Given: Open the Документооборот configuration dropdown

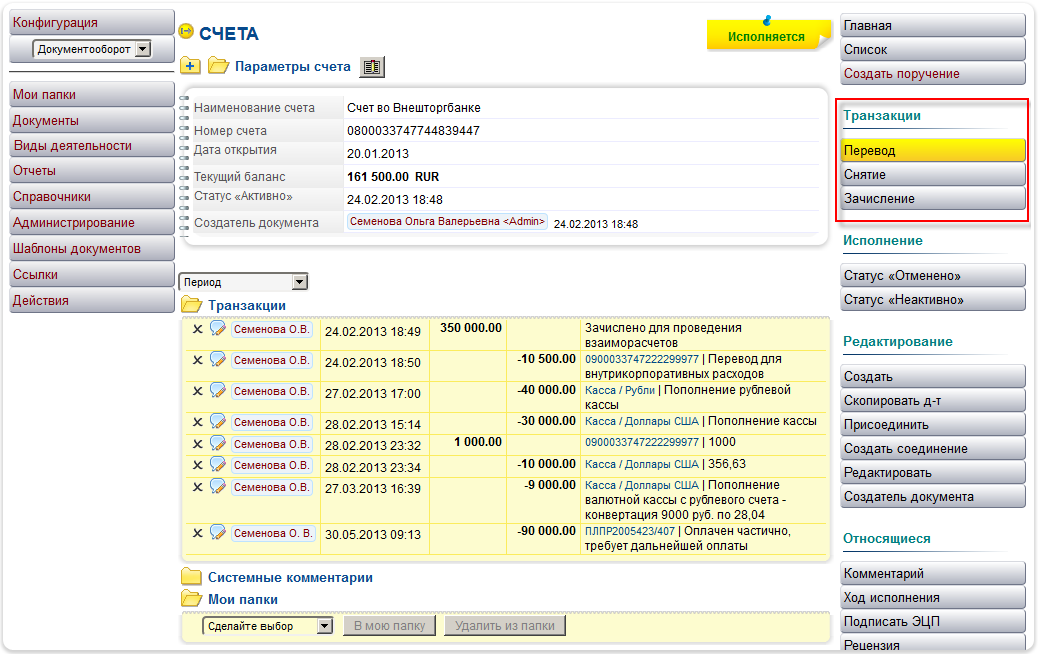Looking at the screenshot, I should coord(142,49).
